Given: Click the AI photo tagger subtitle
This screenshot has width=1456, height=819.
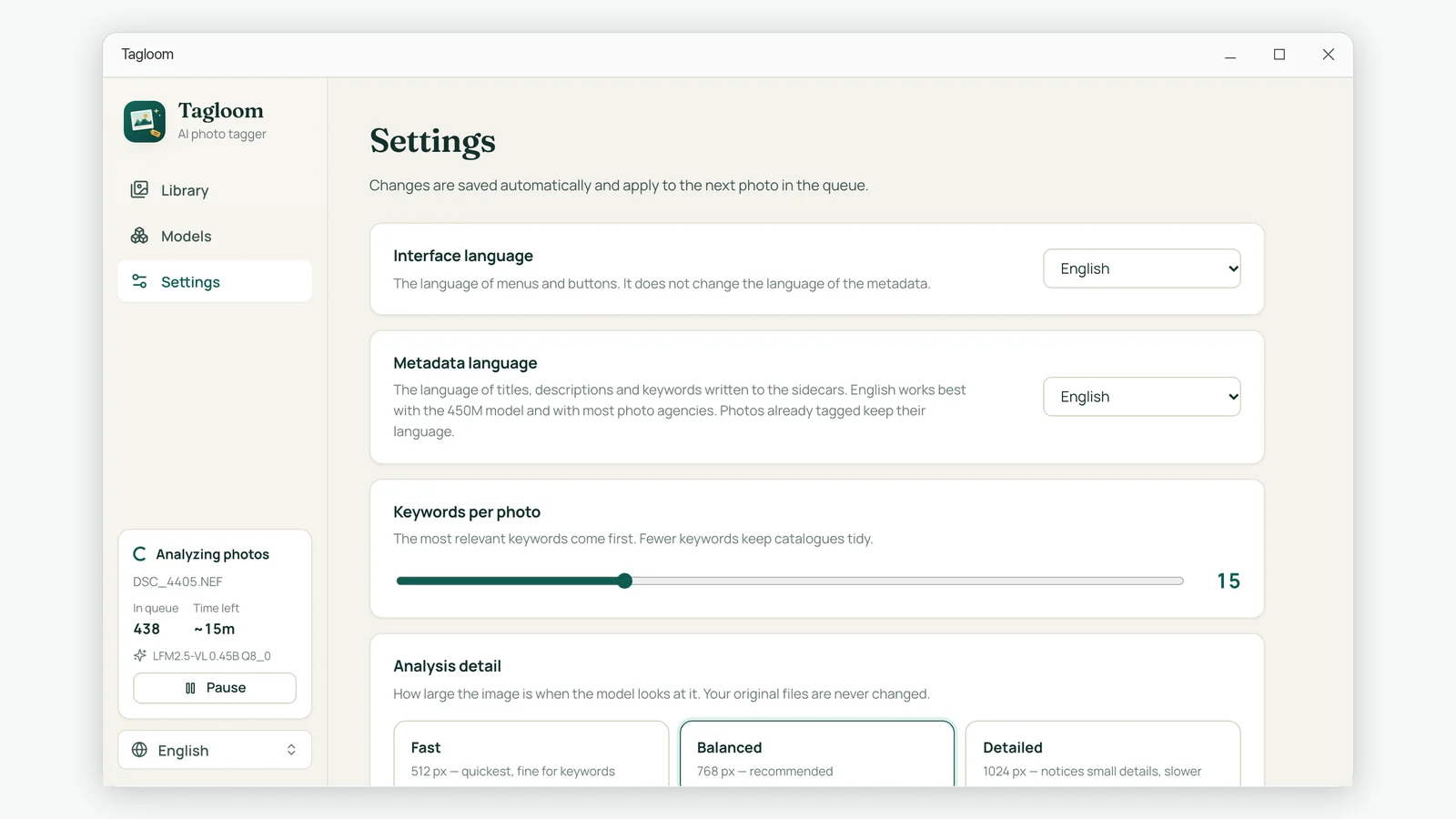Looking at the screenshot, I should tap(222, 134).
